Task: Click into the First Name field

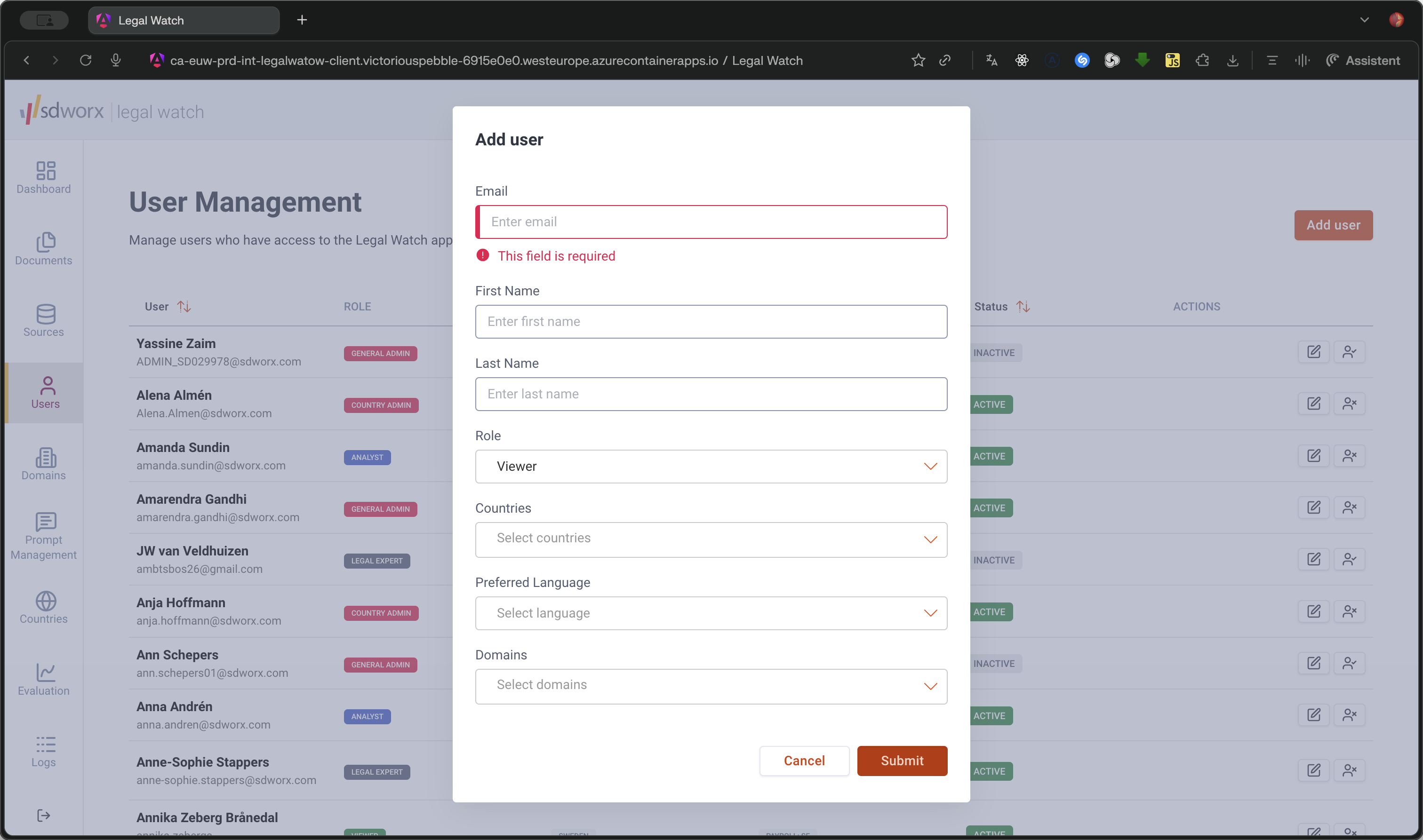Action: (x=711, y=322)
